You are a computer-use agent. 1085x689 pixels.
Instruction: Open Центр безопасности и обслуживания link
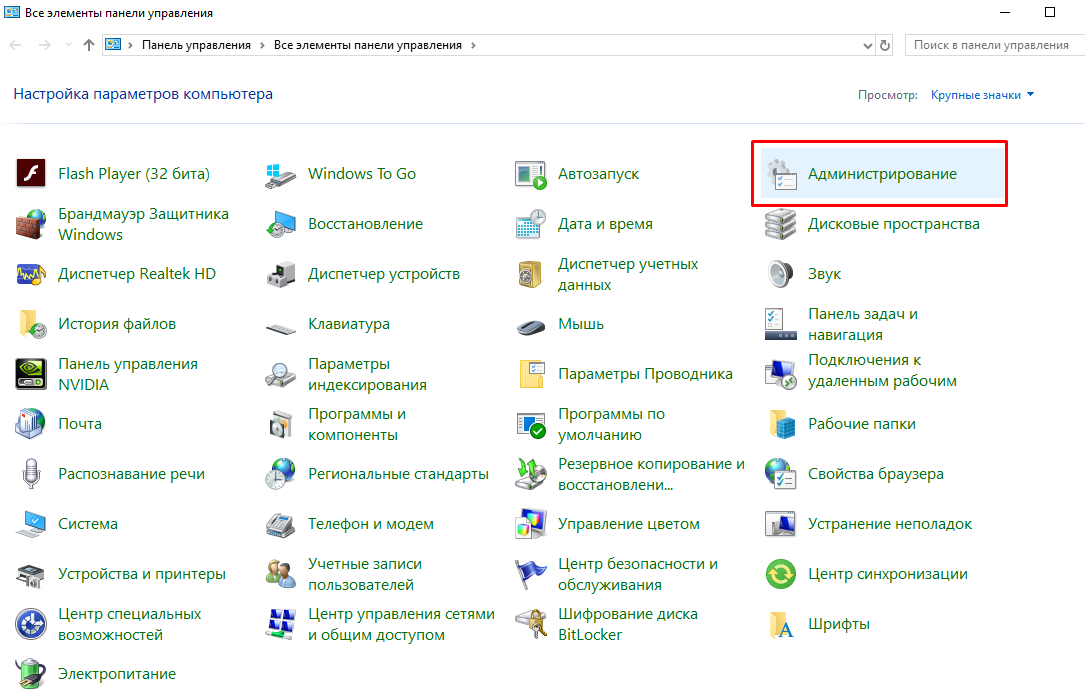[x=638, y=574]
